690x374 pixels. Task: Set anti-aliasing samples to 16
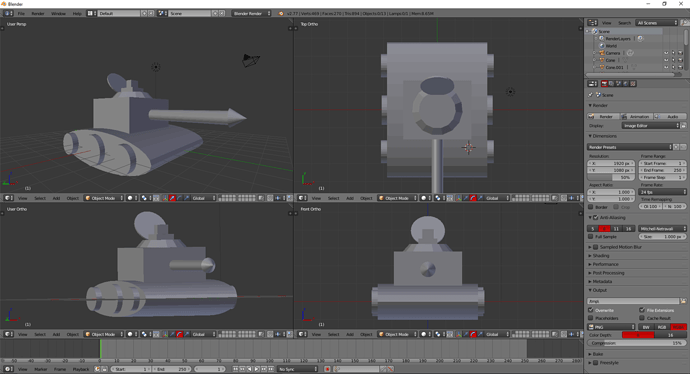coord(629,229)
